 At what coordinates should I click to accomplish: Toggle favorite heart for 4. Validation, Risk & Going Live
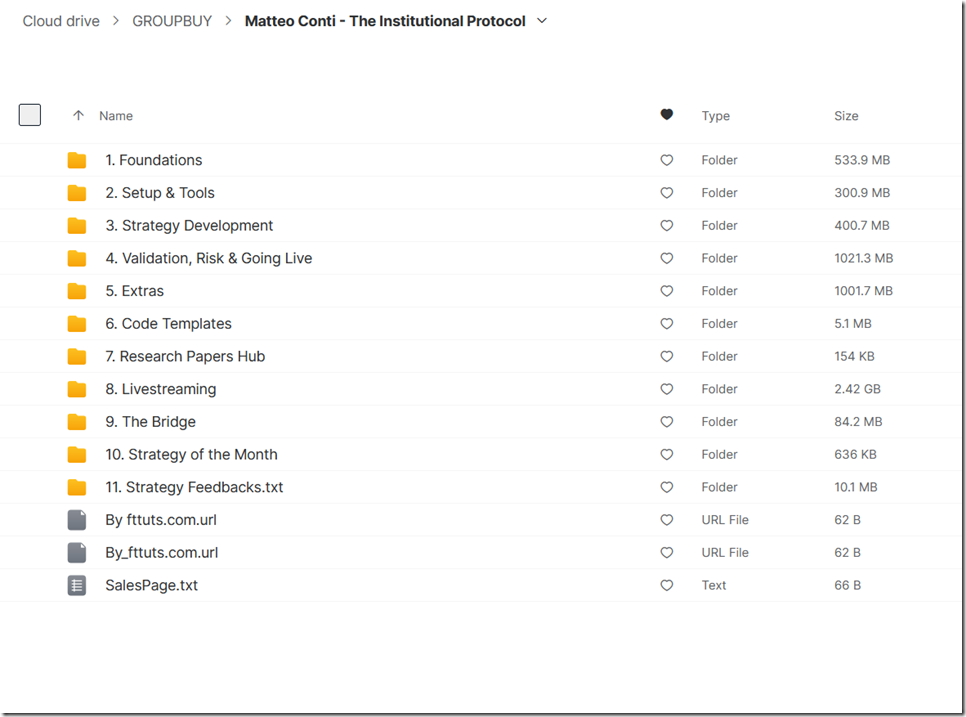coord(667,258)
